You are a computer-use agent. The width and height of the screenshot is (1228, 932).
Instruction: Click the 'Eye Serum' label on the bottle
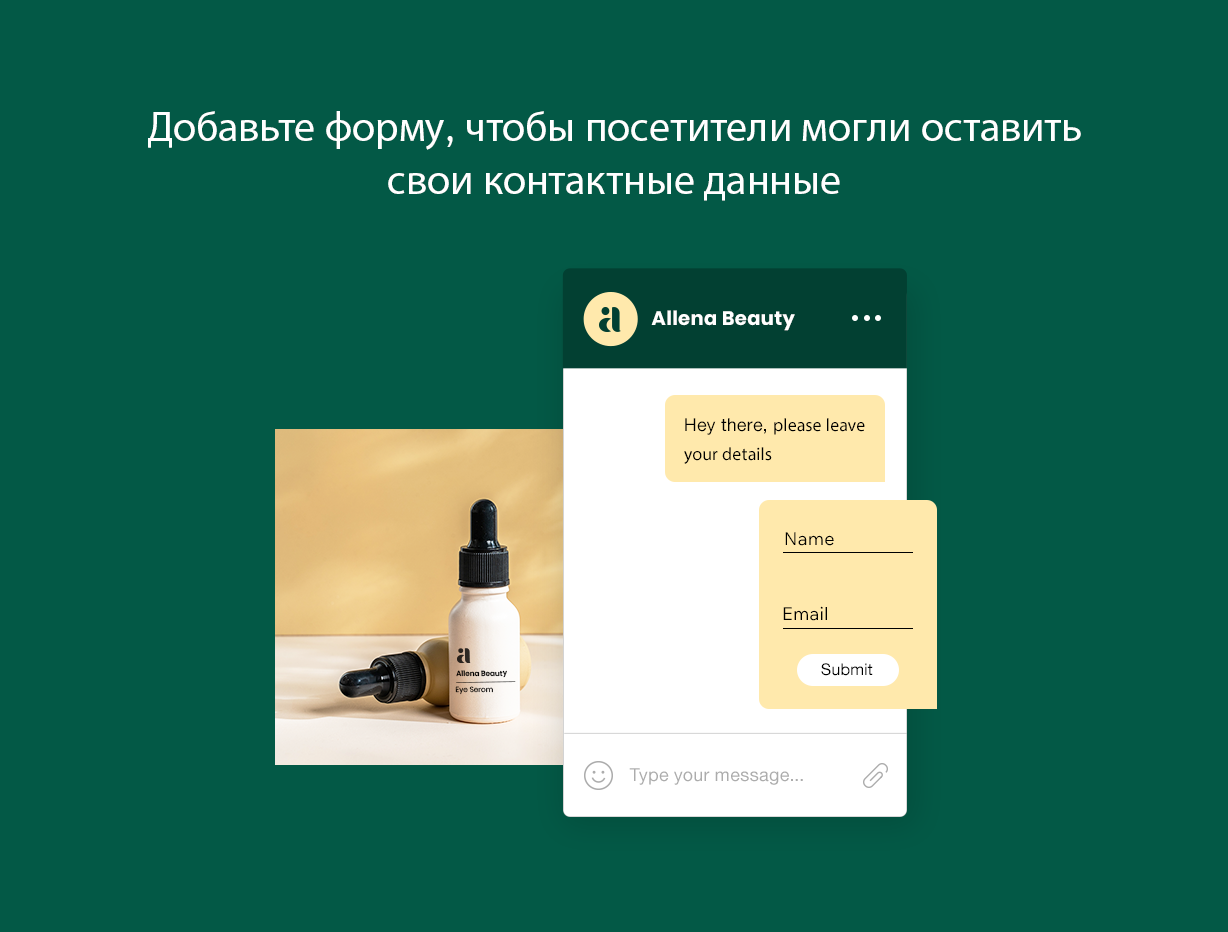tap(474, 690)
